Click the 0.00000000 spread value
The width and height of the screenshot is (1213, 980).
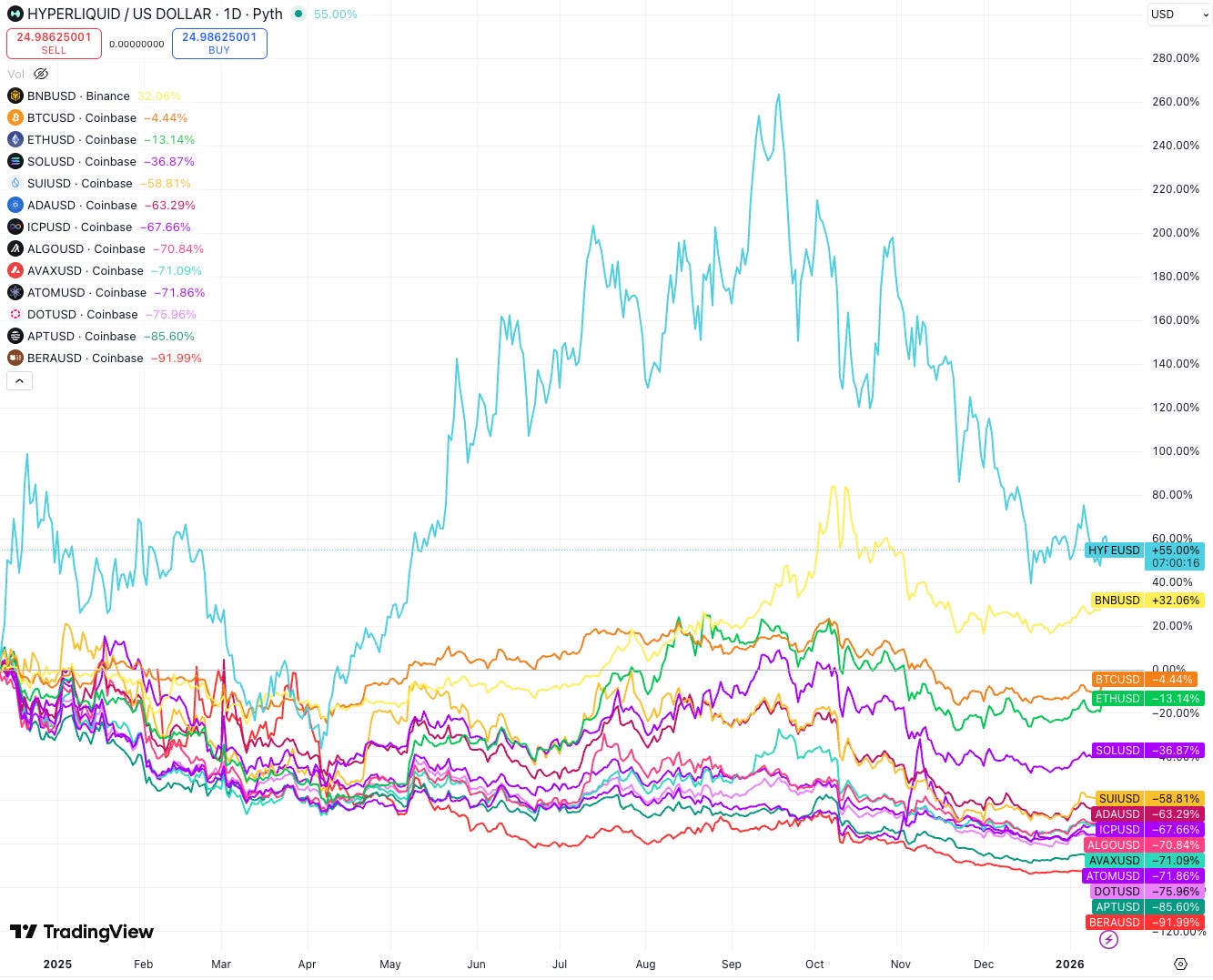(x=136, y=44)
